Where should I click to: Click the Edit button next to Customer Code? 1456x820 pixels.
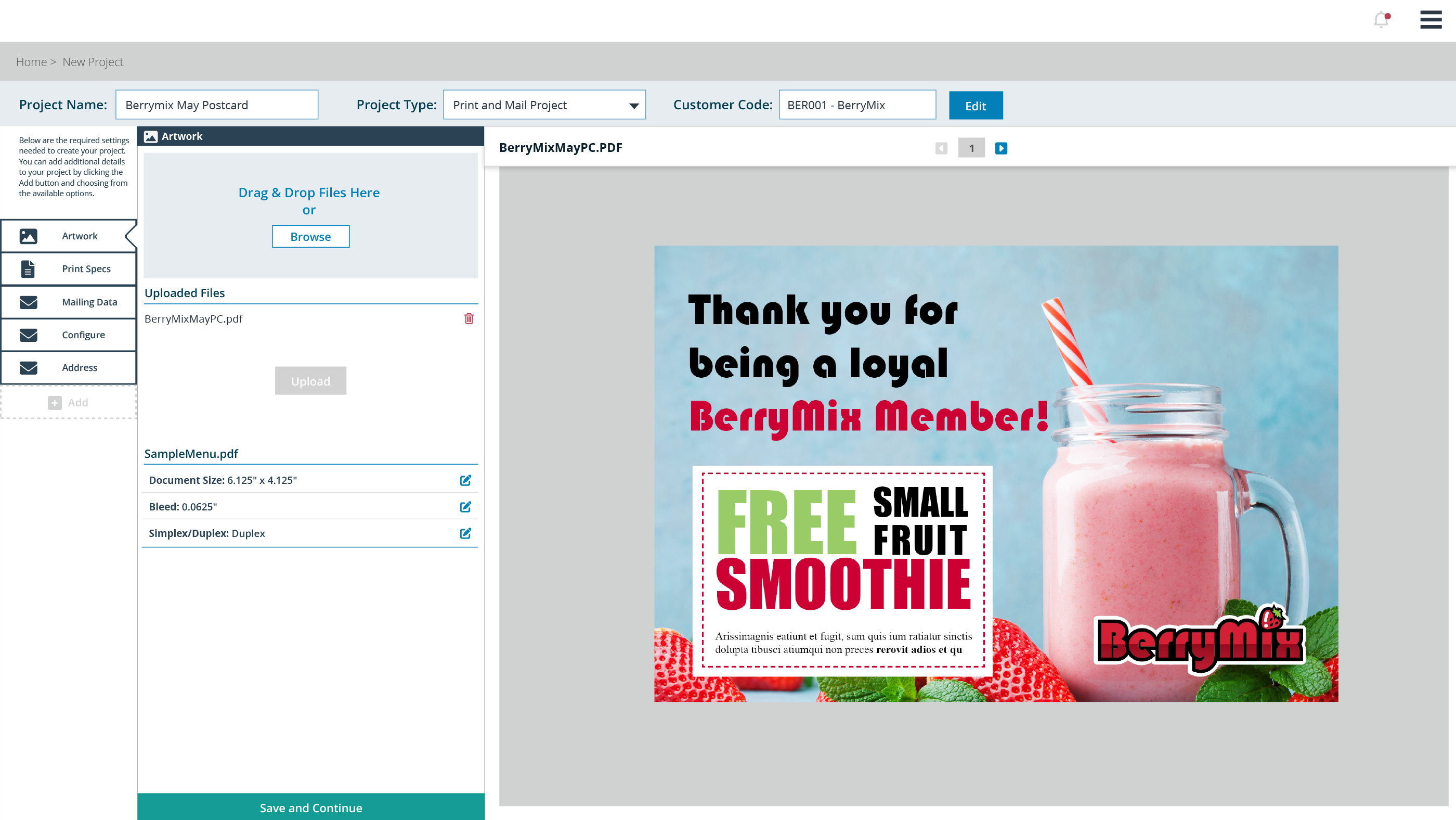pyautogui.click(x=976, y=105)
